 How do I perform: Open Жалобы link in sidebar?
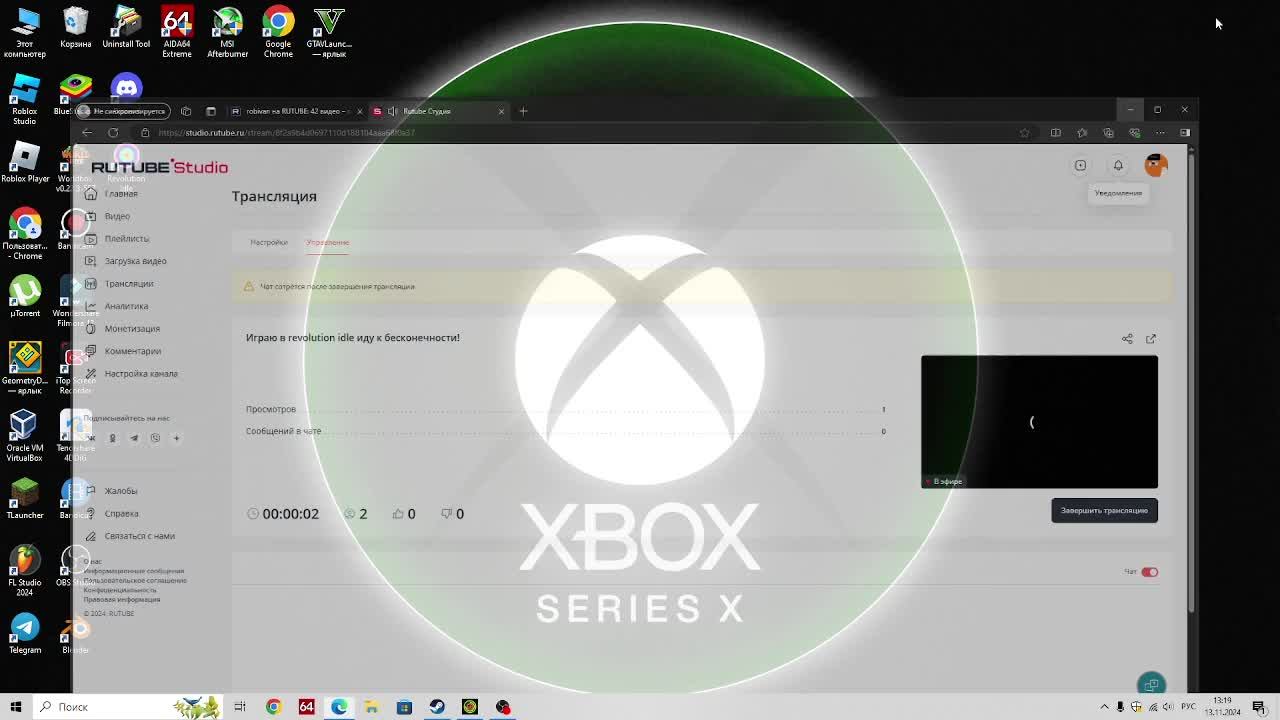coord(121,491)
